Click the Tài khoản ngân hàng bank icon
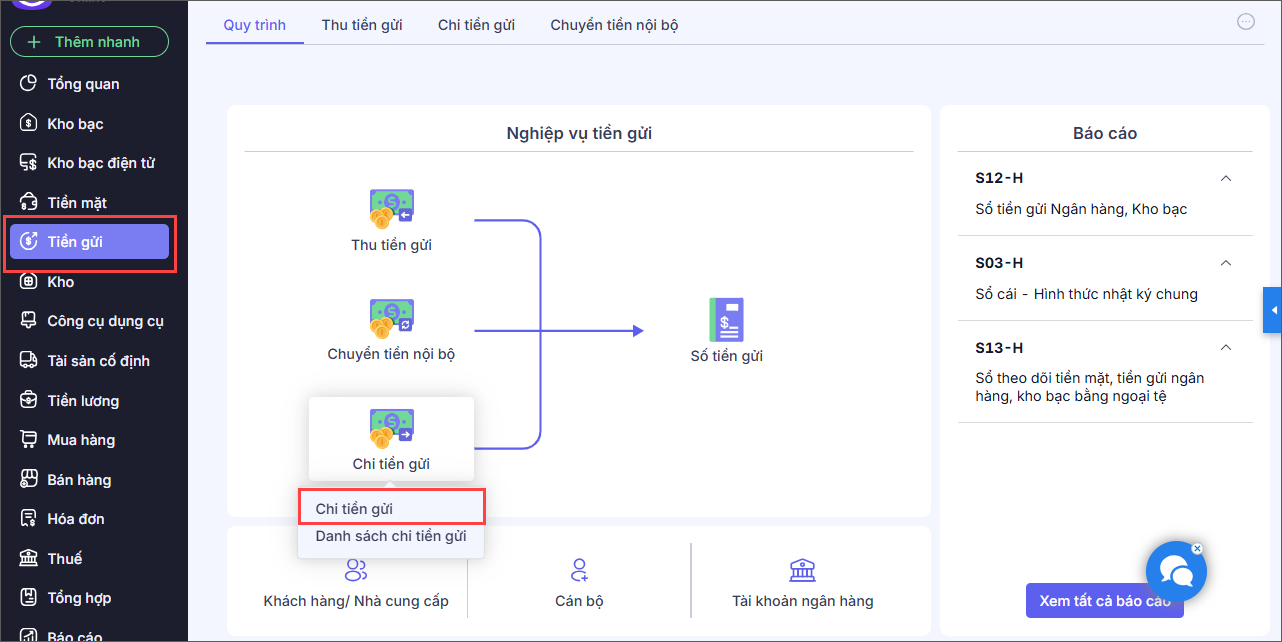 click(x=802, y=571)
